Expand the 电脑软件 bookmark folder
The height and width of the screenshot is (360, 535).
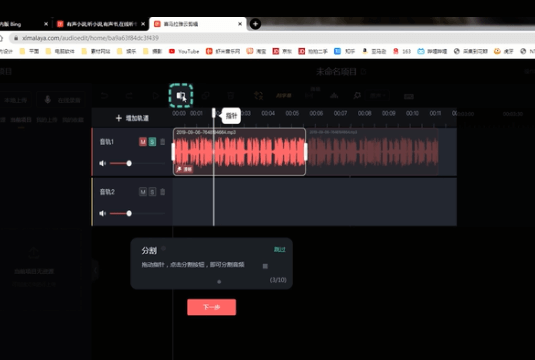coord(60,51)
